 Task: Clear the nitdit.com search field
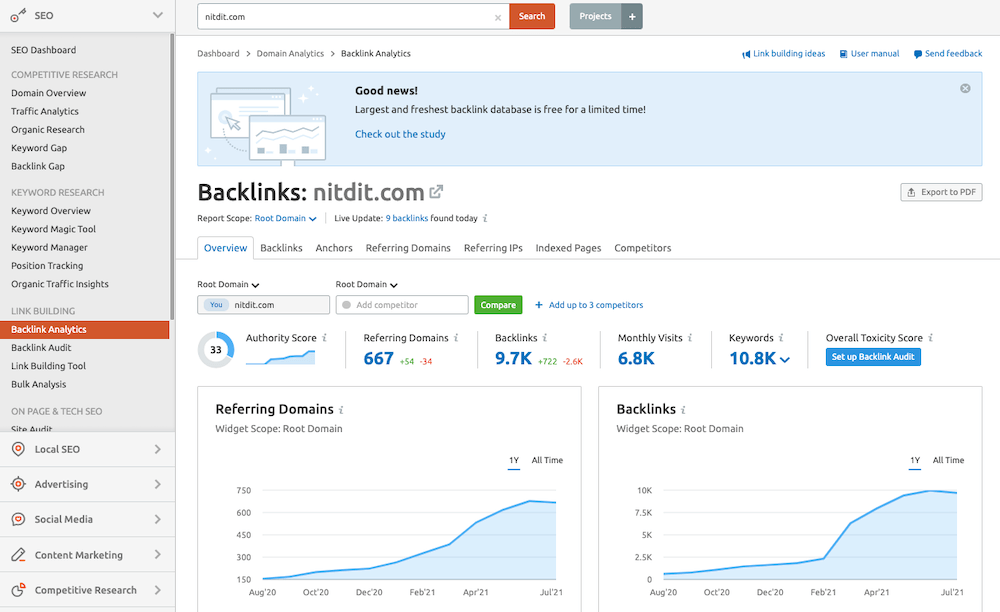[498, 17]
